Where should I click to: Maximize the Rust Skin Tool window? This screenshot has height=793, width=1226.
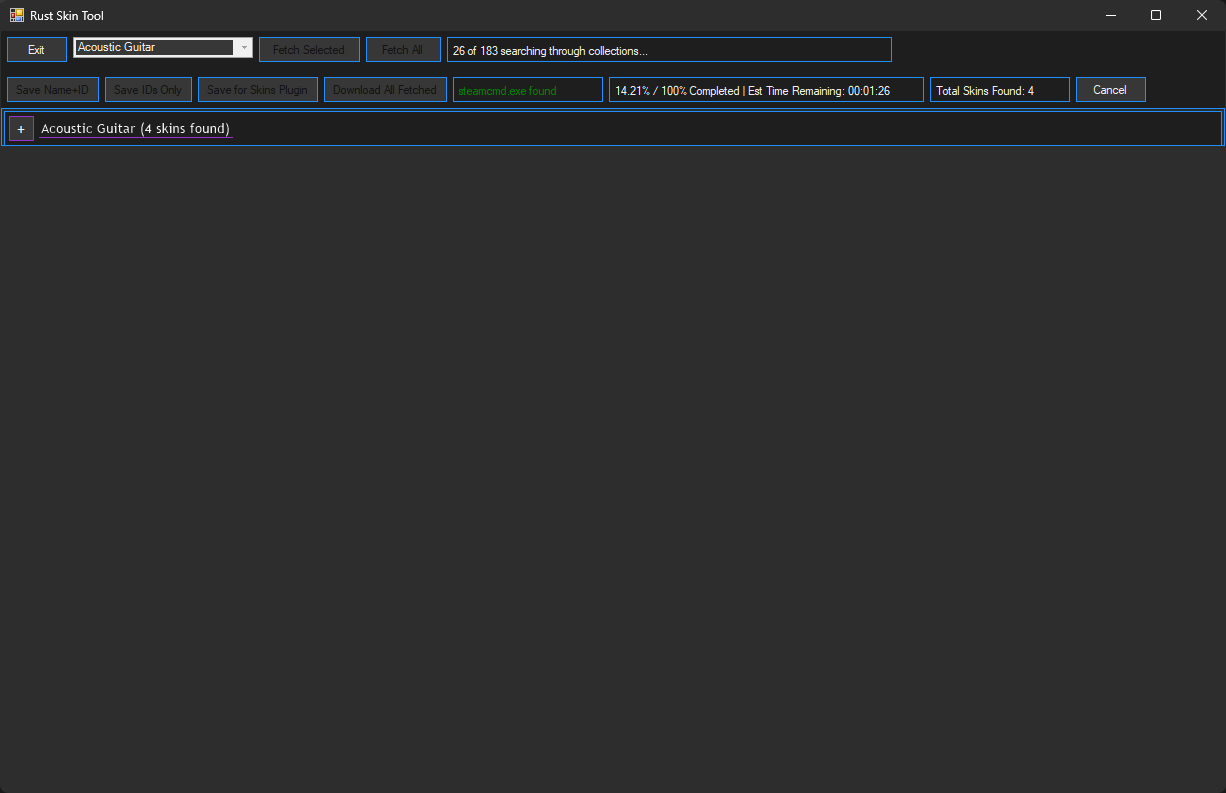click(x=1156, y=15)
